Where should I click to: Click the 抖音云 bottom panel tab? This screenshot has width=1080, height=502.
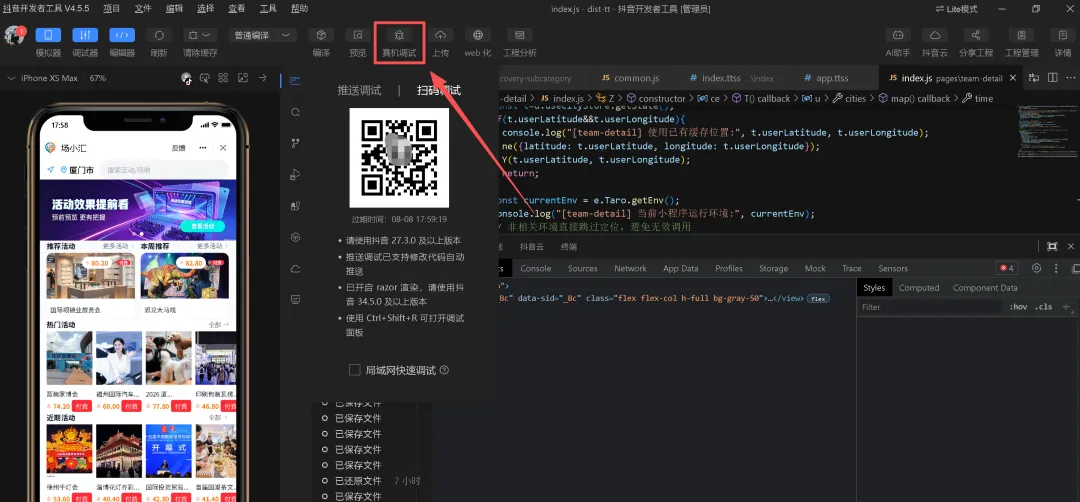[x=532, y=247]
